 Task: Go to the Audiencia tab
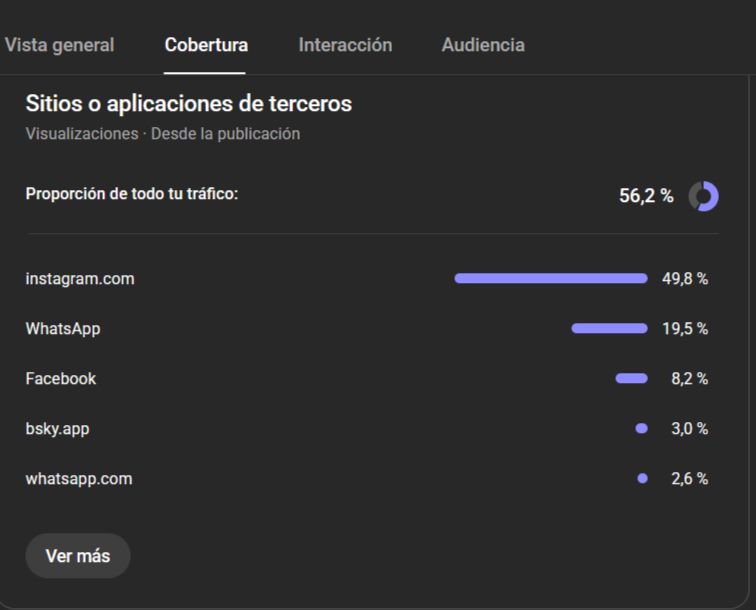[483, 45]
